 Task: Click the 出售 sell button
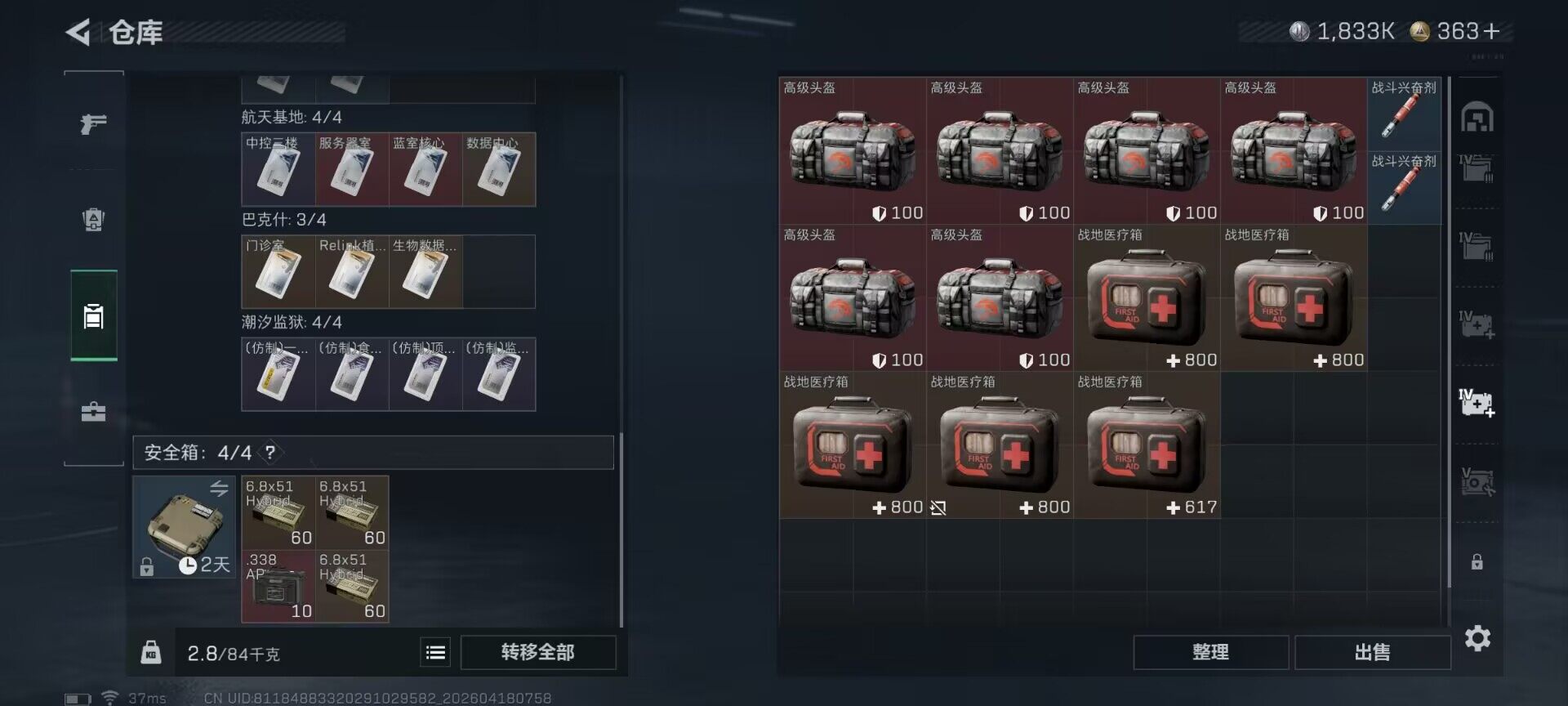point(1372,652)
